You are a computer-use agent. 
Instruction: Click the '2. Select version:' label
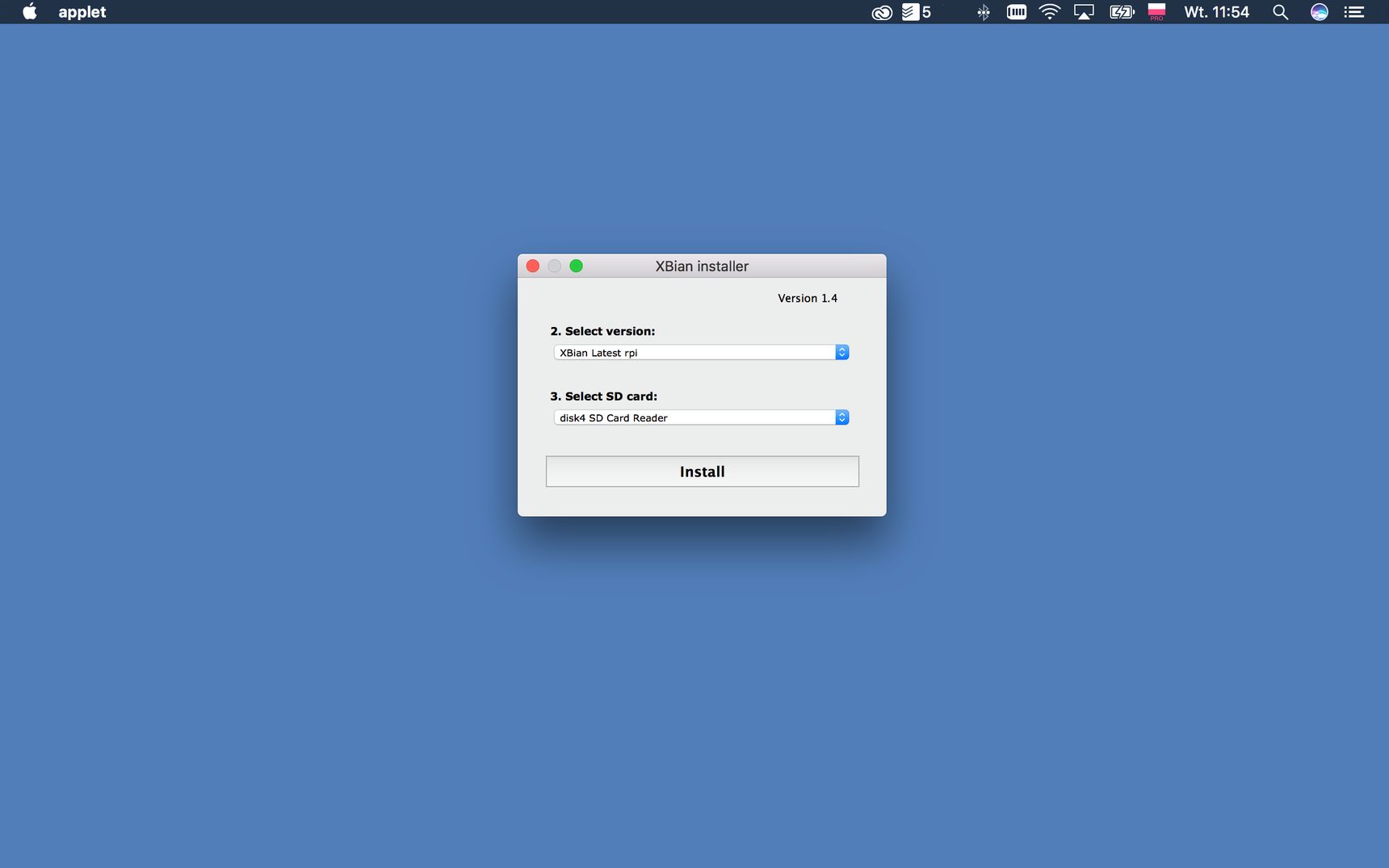tap(602, 331)
